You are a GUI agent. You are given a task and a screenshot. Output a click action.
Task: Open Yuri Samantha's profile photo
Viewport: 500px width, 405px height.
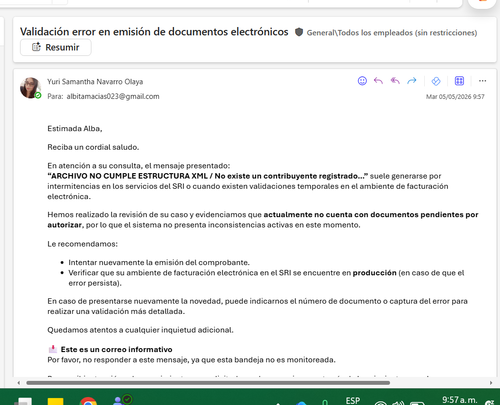click(x=30, y=88)
